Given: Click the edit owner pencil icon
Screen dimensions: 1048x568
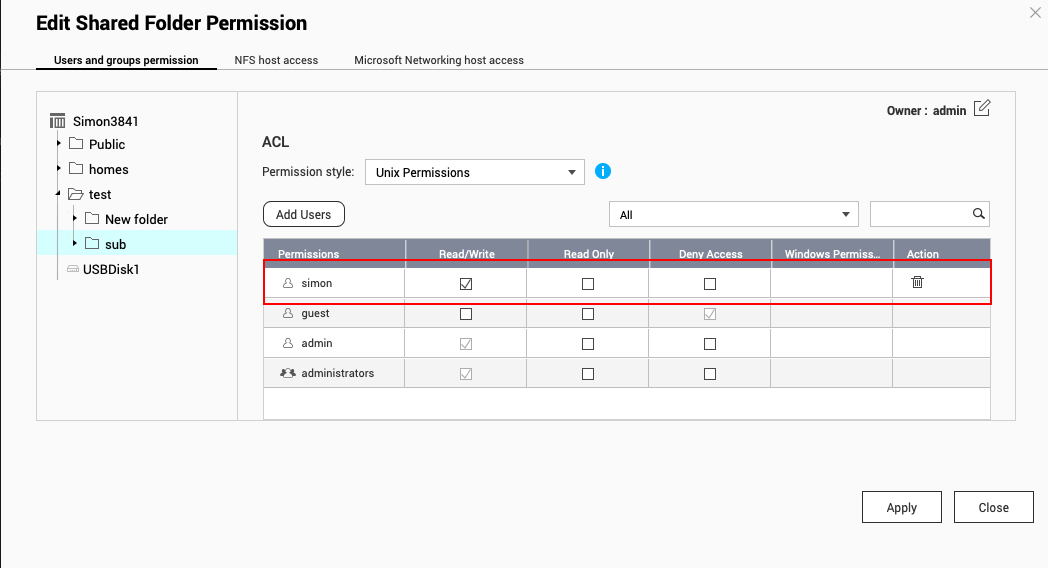Looking at the screenshot, I should pyautogui.click(x=982, y=109).
